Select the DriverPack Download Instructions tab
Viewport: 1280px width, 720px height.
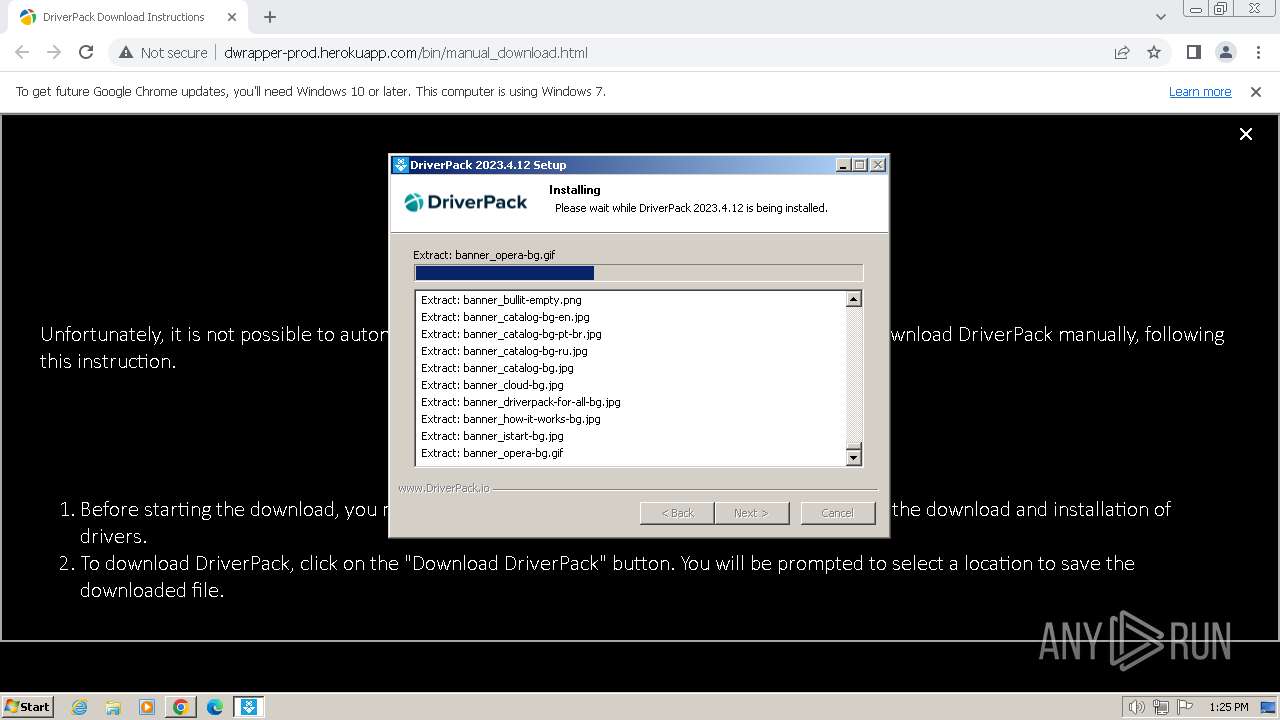coord(128,17)
